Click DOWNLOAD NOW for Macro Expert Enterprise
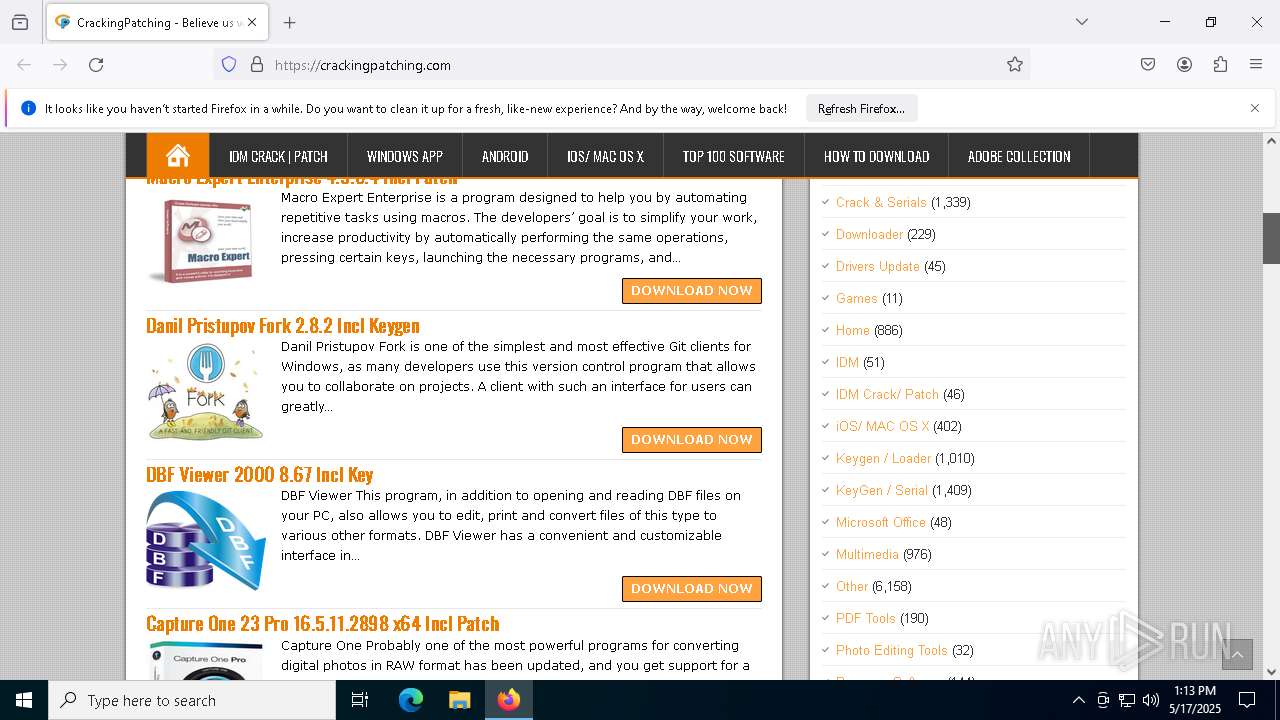 point(692,290)
